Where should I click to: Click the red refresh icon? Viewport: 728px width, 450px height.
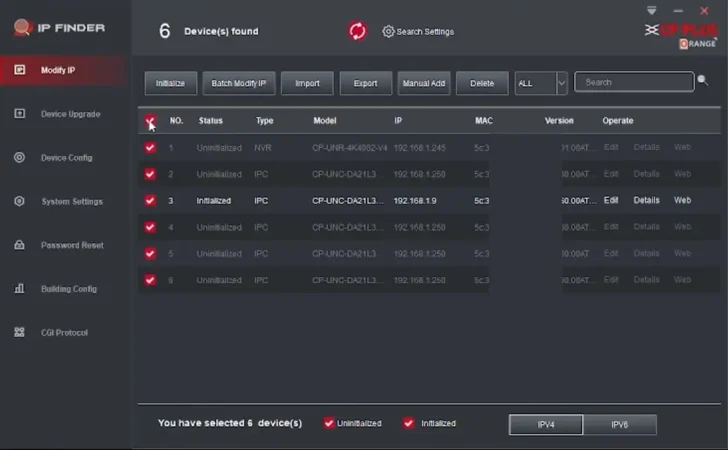(358, 31)
